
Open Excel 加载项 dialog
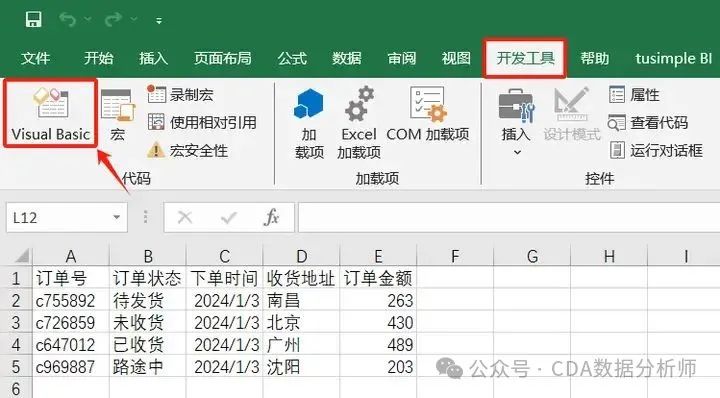point(359,123)
